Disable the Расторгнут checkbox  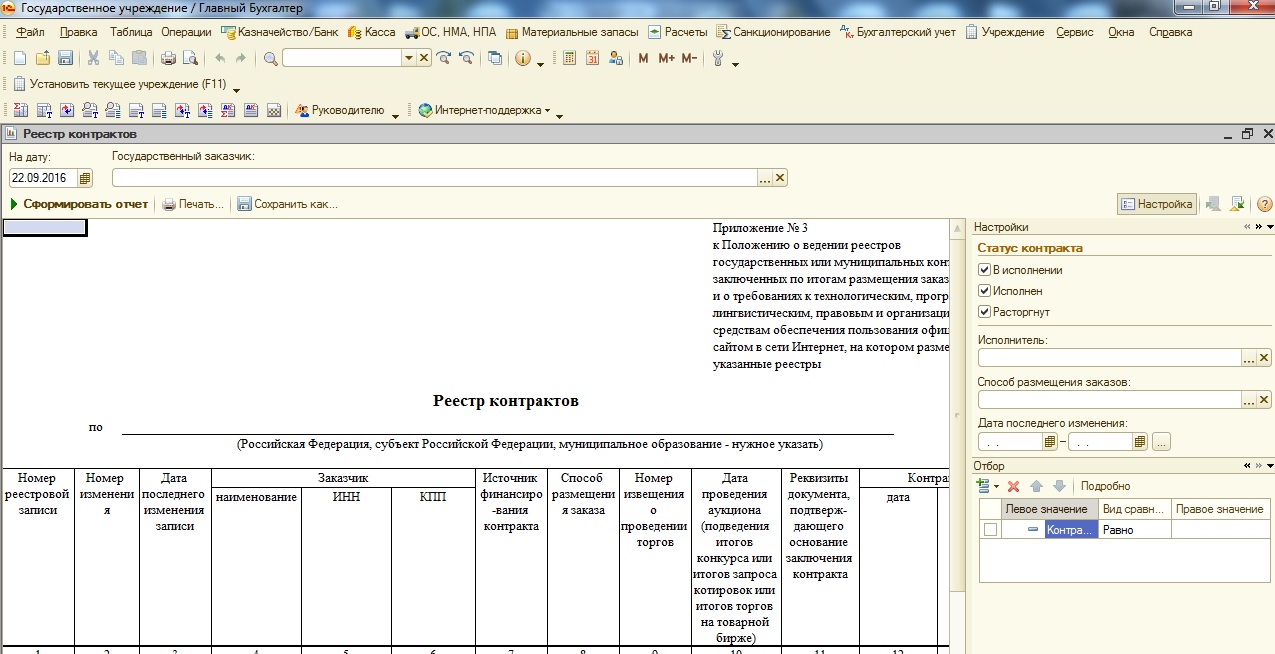[x=984, y=312]
